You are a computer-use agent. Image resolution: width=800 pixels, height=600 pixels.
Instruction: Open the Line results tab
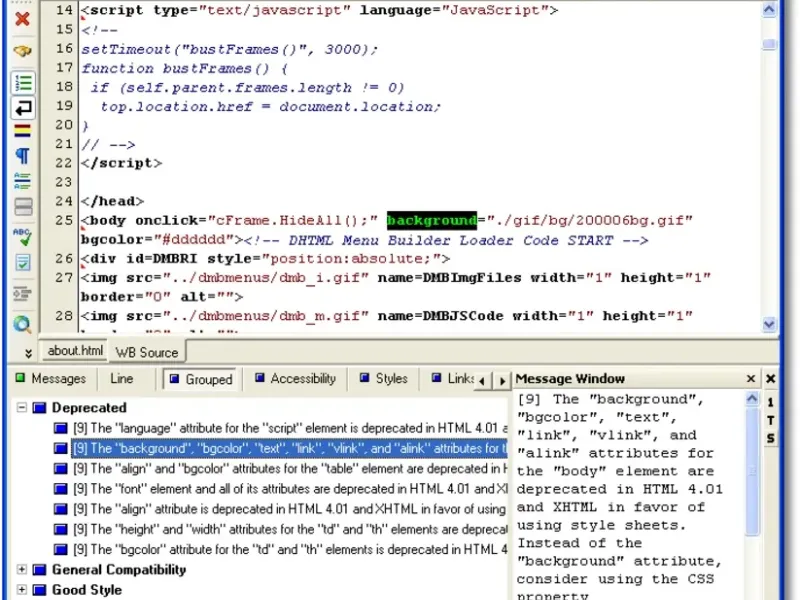click(x=122, y=379)
